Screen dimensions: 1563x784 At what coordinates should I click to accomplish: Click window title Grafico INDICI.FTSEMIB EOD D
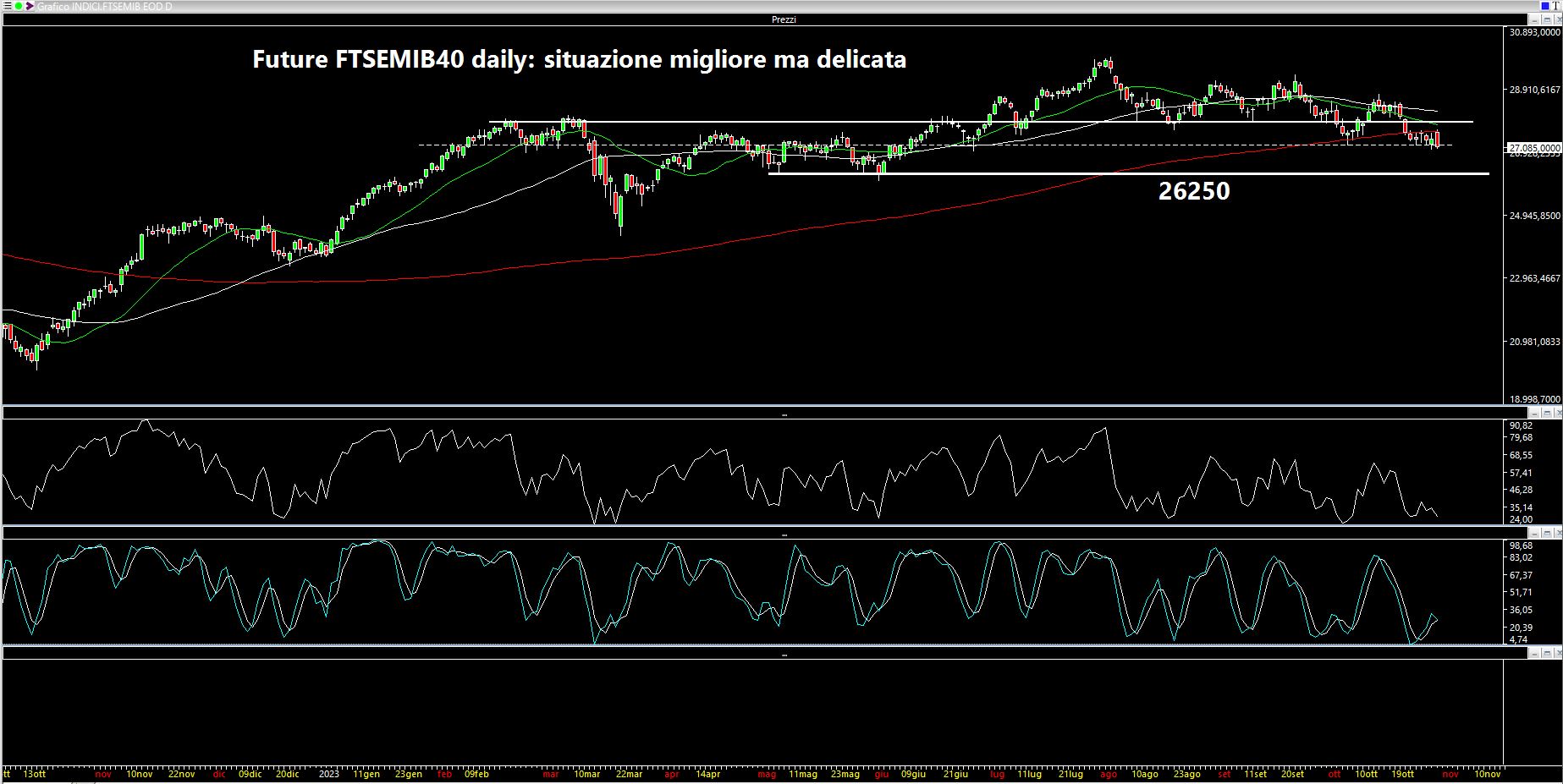click(105, 6)
